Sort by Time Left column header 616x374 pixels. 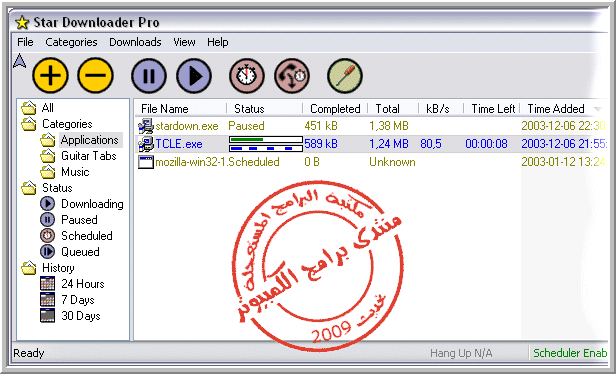(x=492, y=109)
